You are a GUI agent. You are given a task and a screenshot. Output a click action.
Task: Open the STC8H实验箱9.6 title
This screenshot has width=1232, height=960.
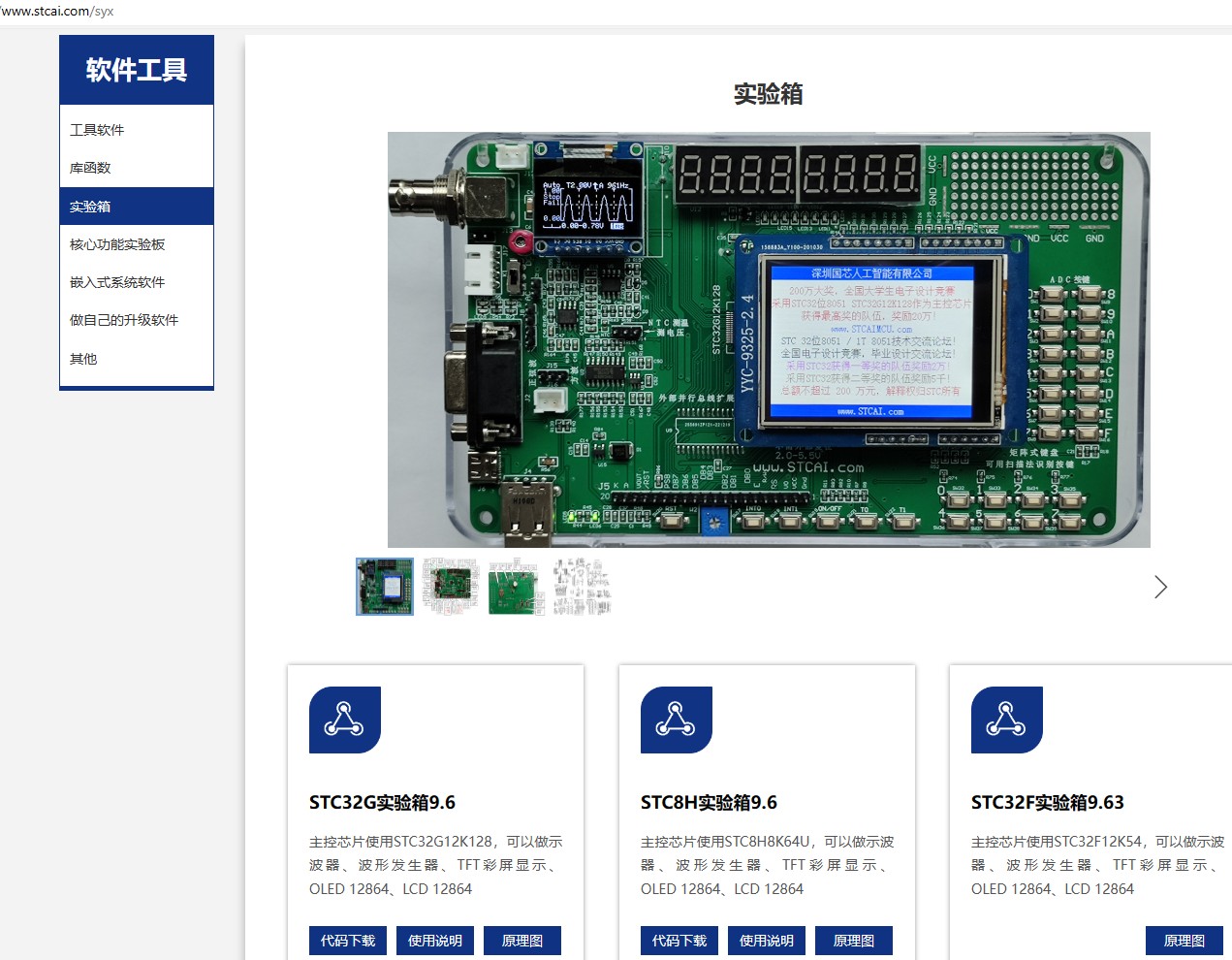coord(709,802)
